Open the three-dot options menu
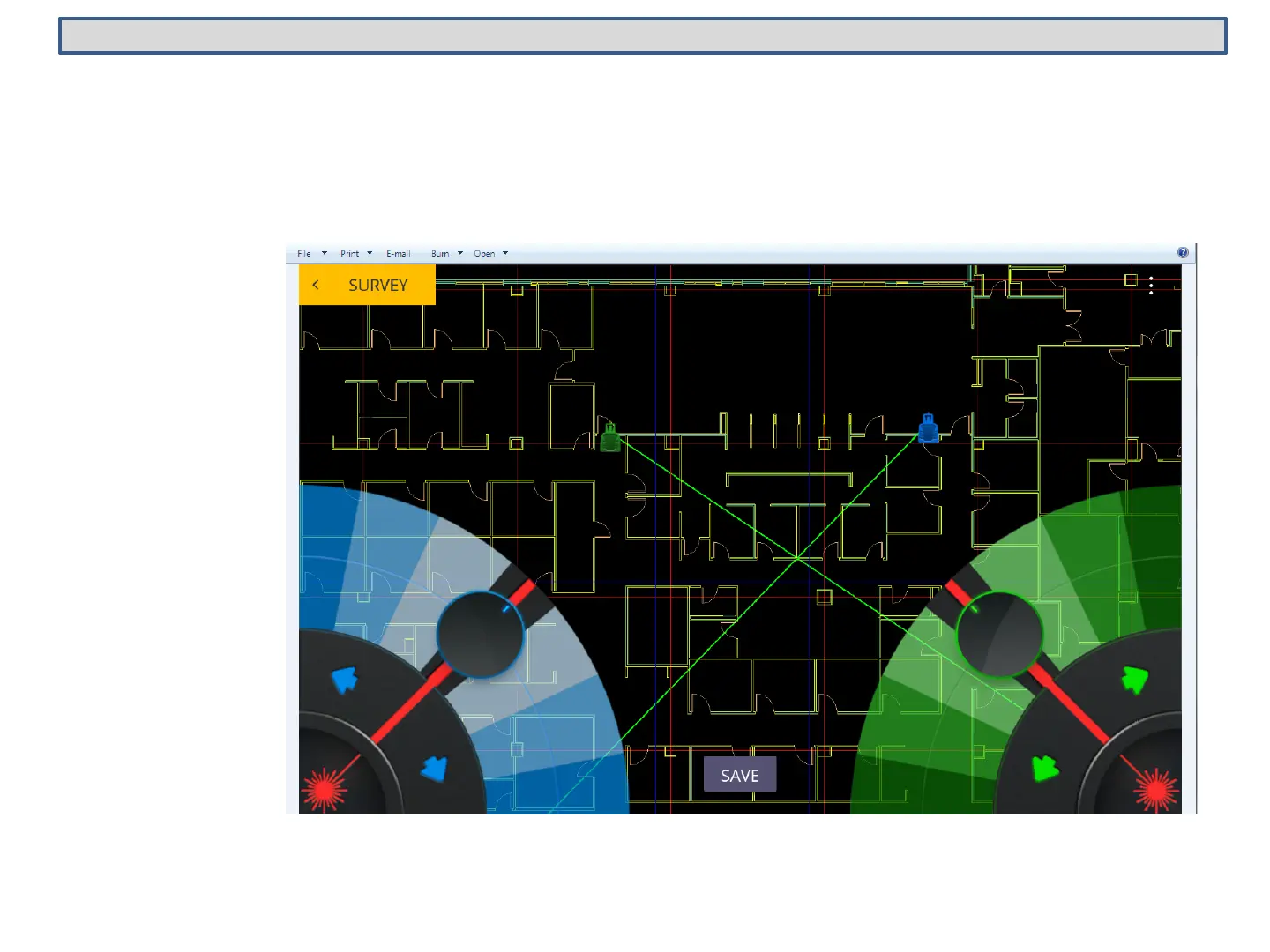The image size is (1270, 952). 1152,285
